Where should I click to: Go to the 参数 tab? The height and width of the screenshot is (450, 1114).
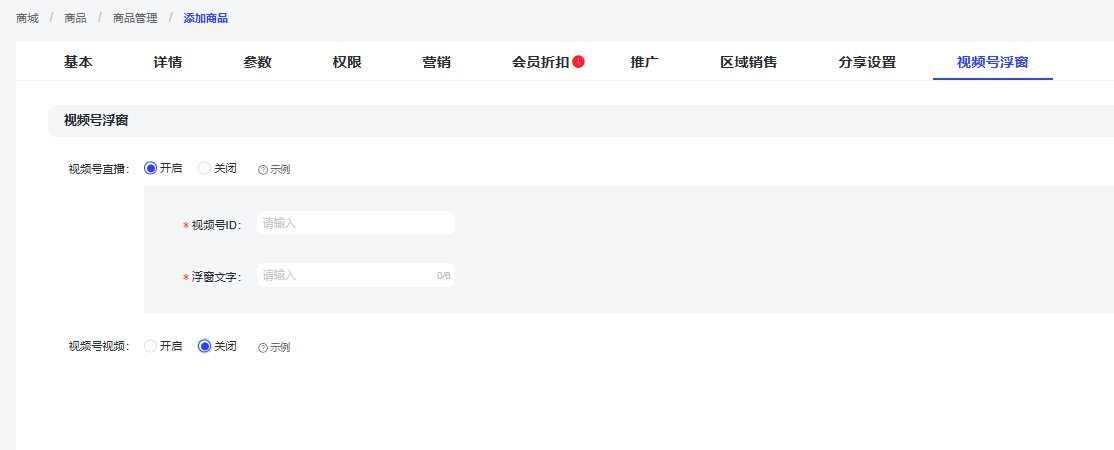(x=257, y=62)
